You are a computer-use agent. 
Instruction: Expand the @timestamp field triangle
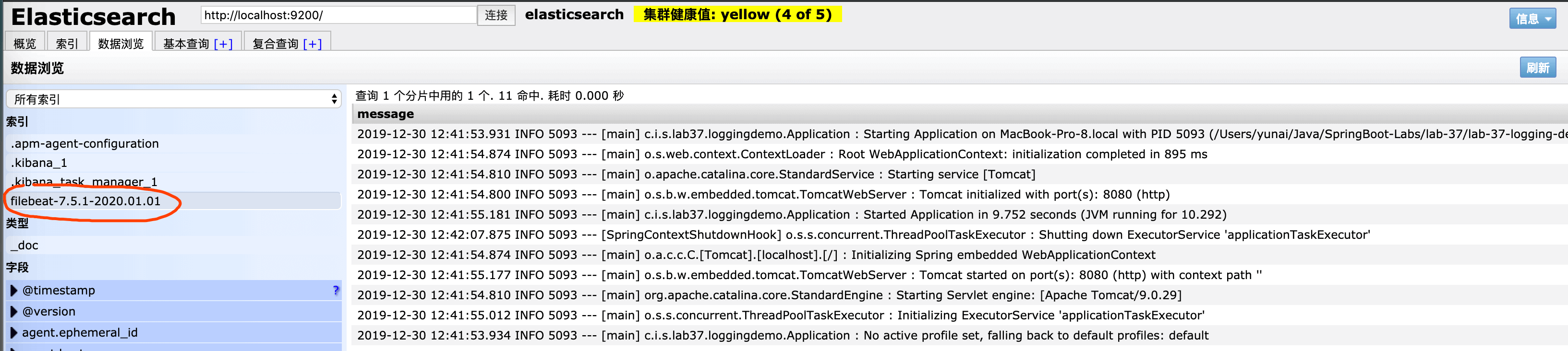14,290
